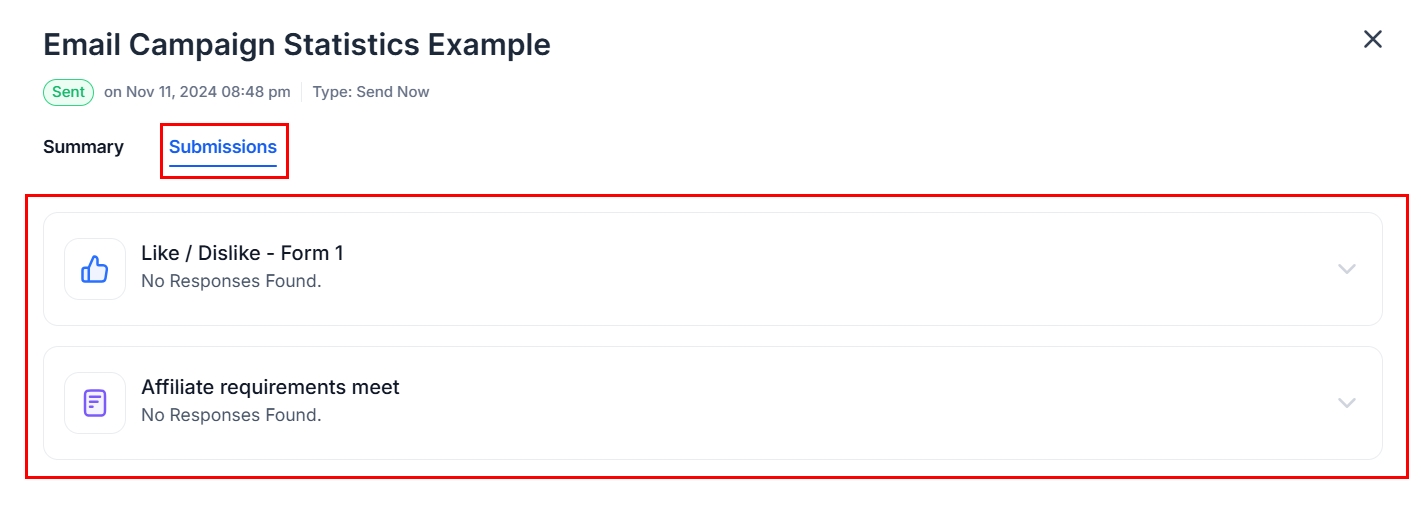Expand the Like / Dislike - Form 1 chevron
The height and width of the screenshot is (520, 1421).
coord(1347,269)
